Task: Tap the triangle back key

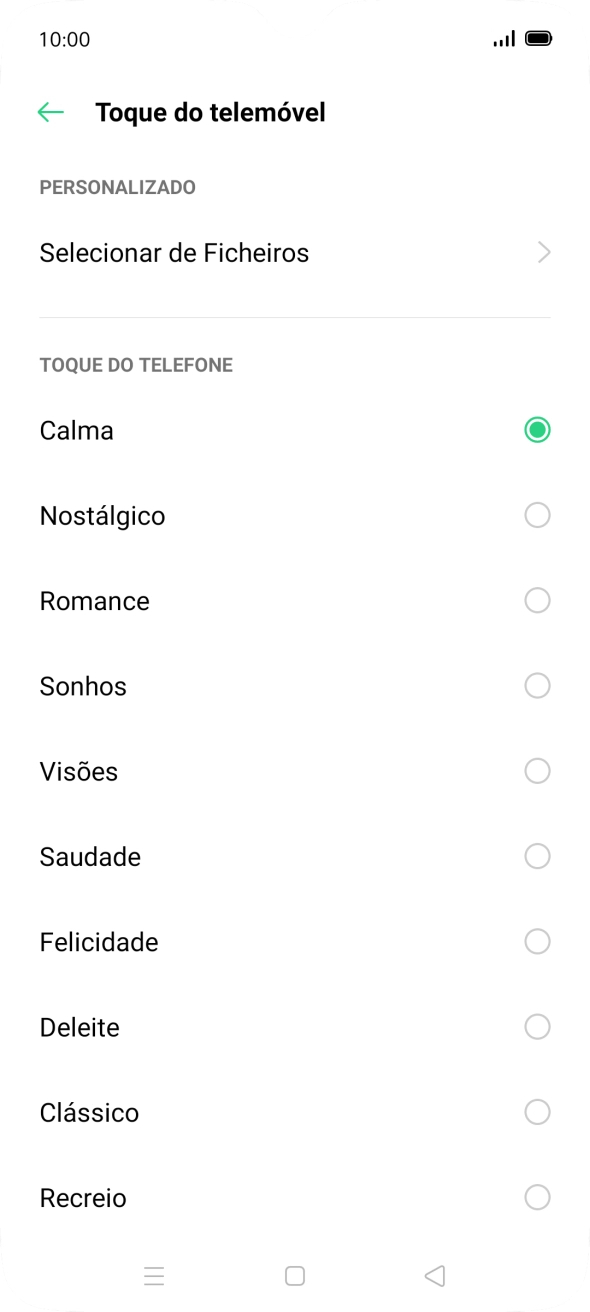Action: 434,1276
